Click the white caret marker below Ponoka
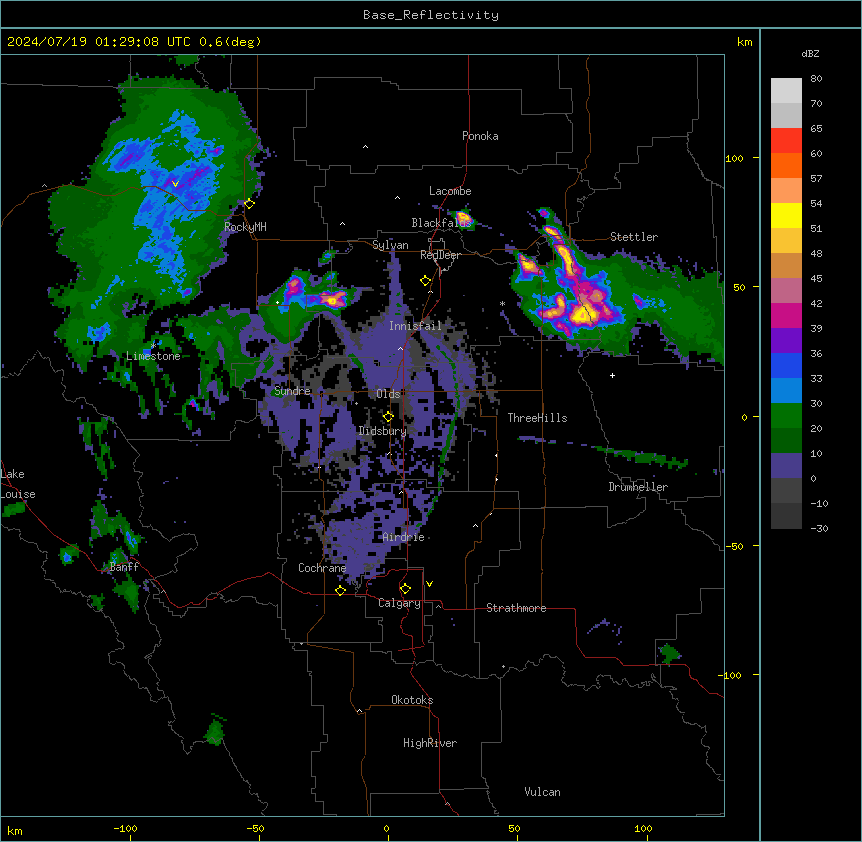This screenshot has height=842, width=862. pyautogui.click(x=365, y=147)
